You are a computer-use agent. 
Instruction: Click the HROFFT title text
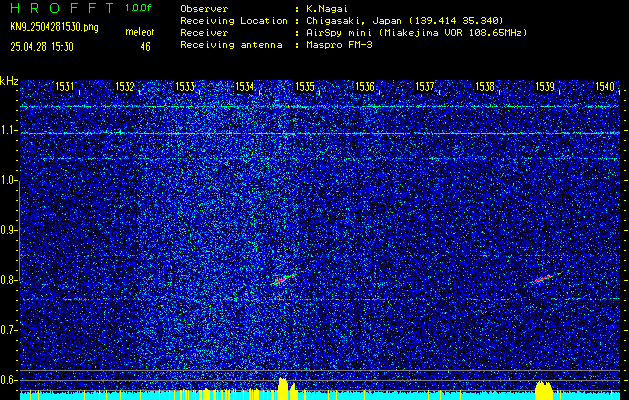(62, 8)
